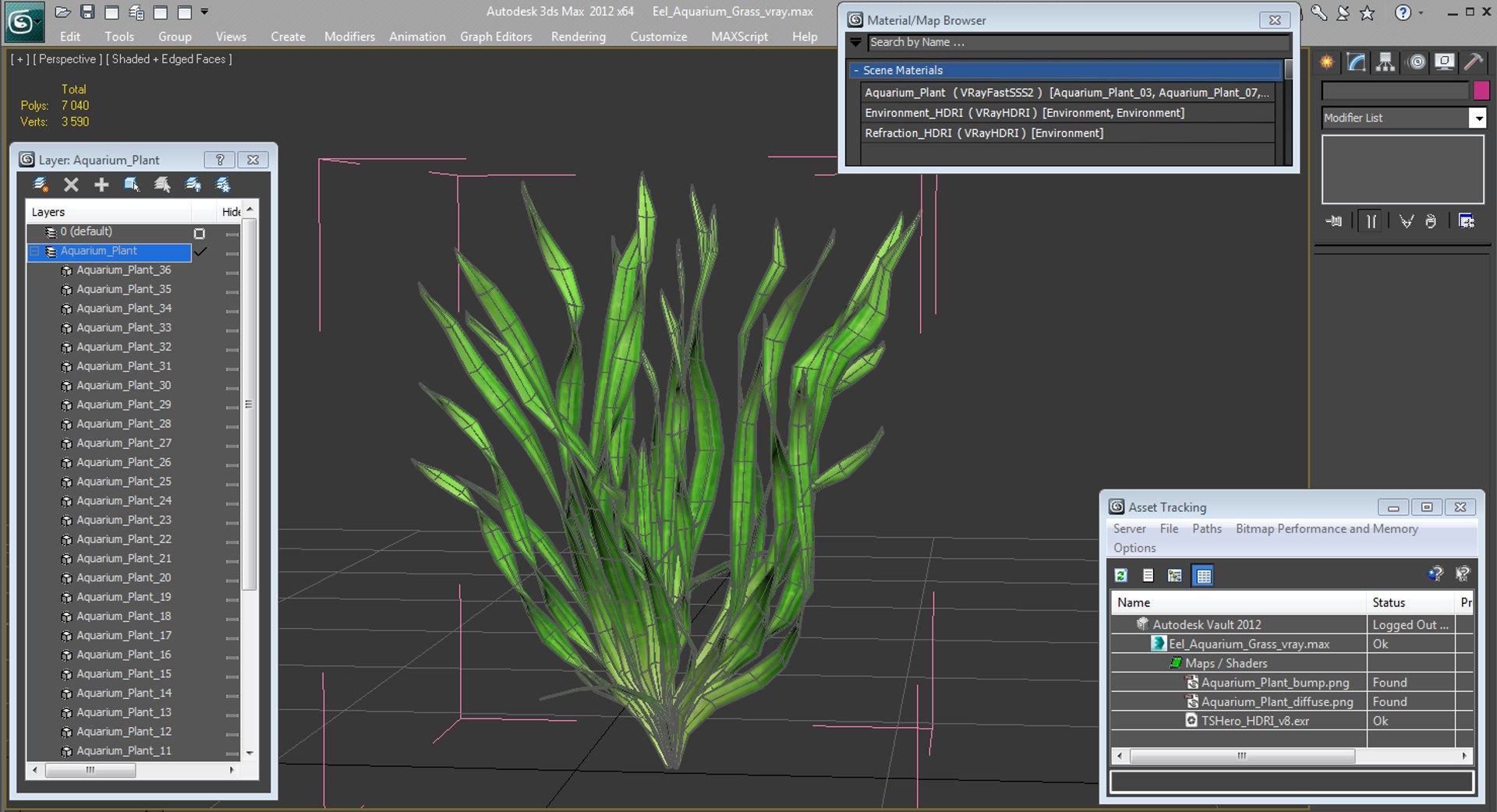Open the Modify command panel tab
Screen dimensions: 1497x812
(x=1357, y=62)
